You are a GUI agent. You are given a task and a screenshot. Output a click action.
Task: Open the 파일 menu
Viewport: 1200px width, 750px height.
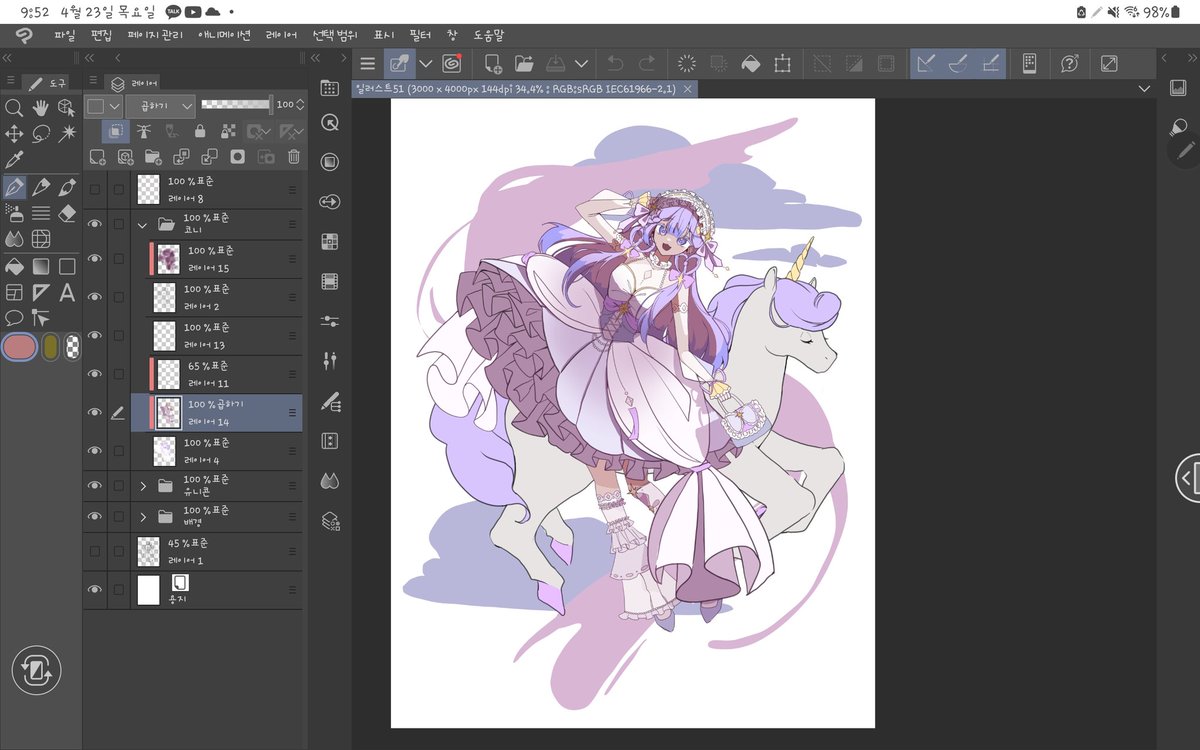pyautogui.click(x=64, y=35)
